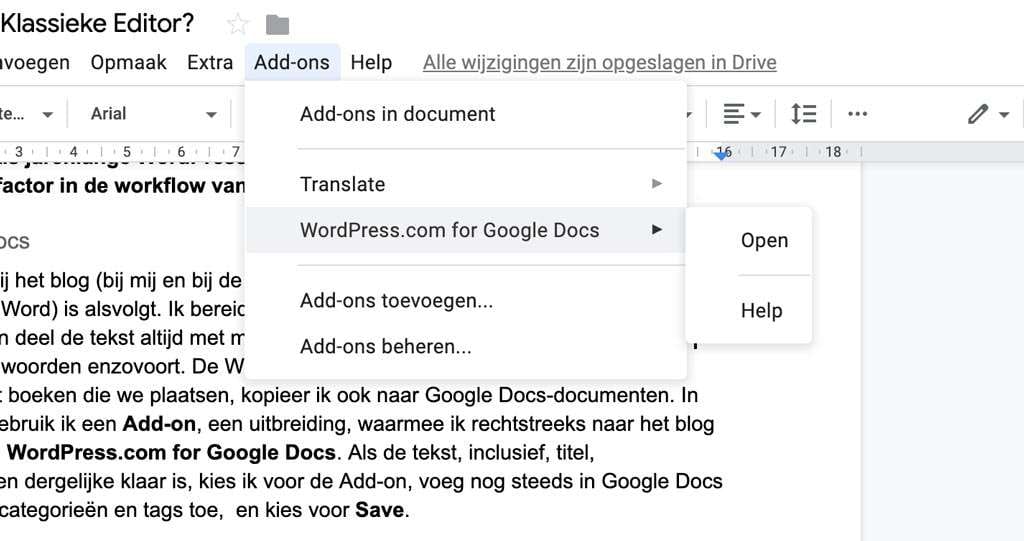
Task: Select Add-ons in document entry
Action: click(x=466, y=114)
